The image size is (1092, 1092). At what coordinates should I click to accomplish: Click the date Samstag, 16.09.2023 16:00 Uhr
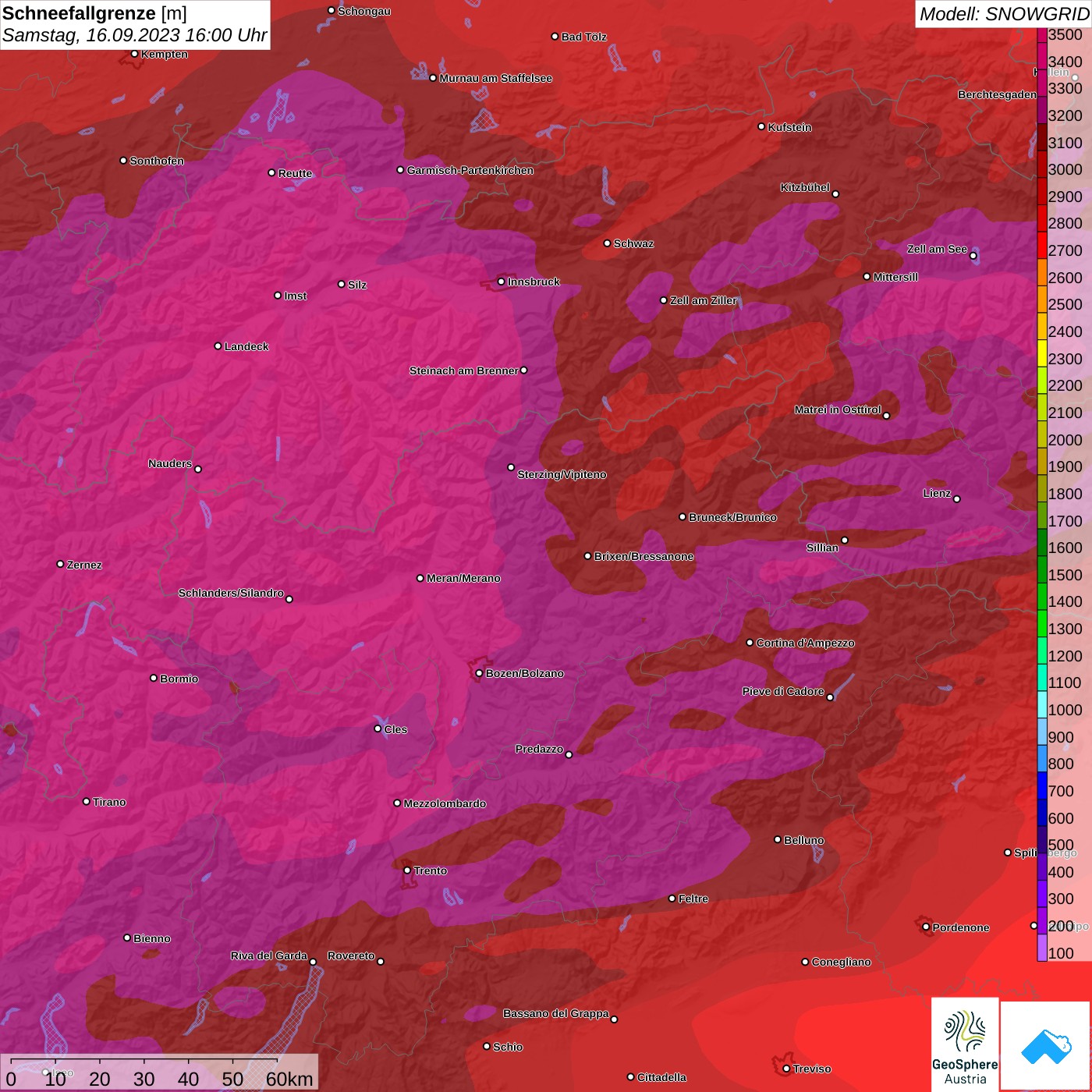point(134,36)
